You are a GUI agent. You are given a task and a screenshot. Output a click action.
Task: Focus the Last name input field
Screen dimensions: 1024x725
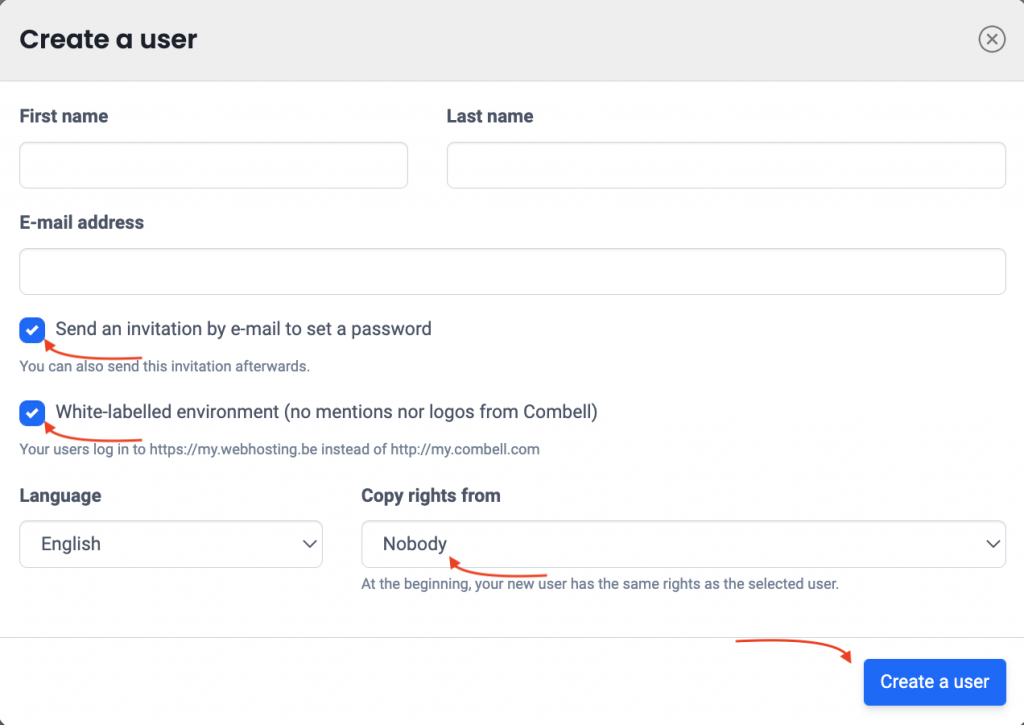pos(726,165)
